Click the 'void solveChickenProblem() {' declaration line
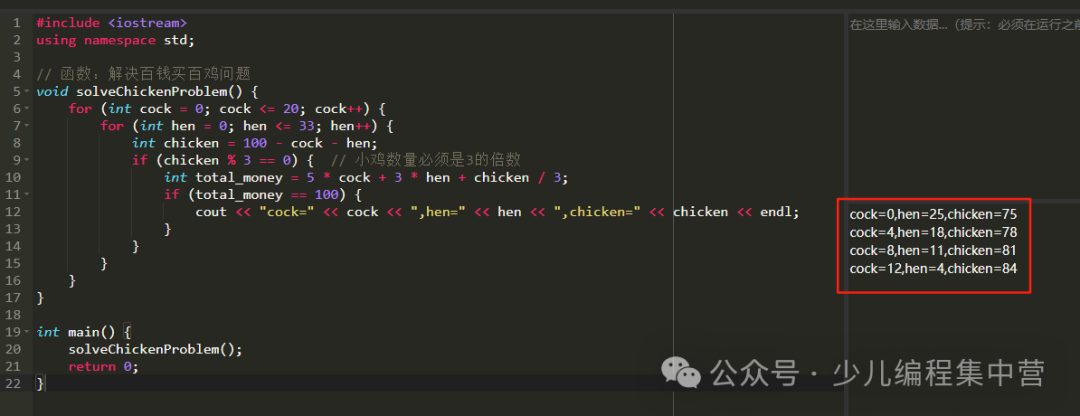1080x416 pixels. click(x=147, y=92)
